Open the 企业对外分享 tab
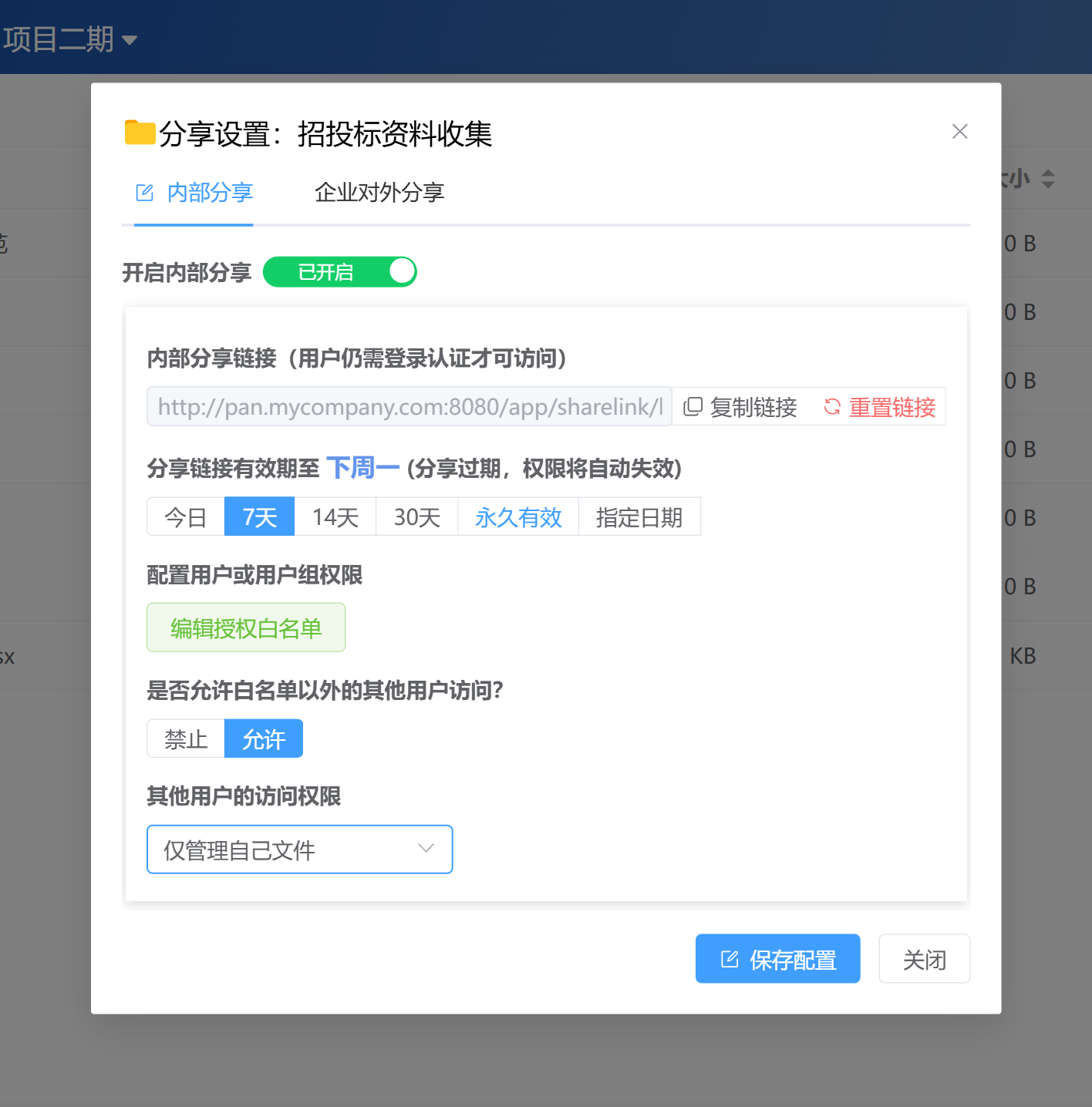The image size is (1092, 1107). pyautogui.click(x=379, y=193)
